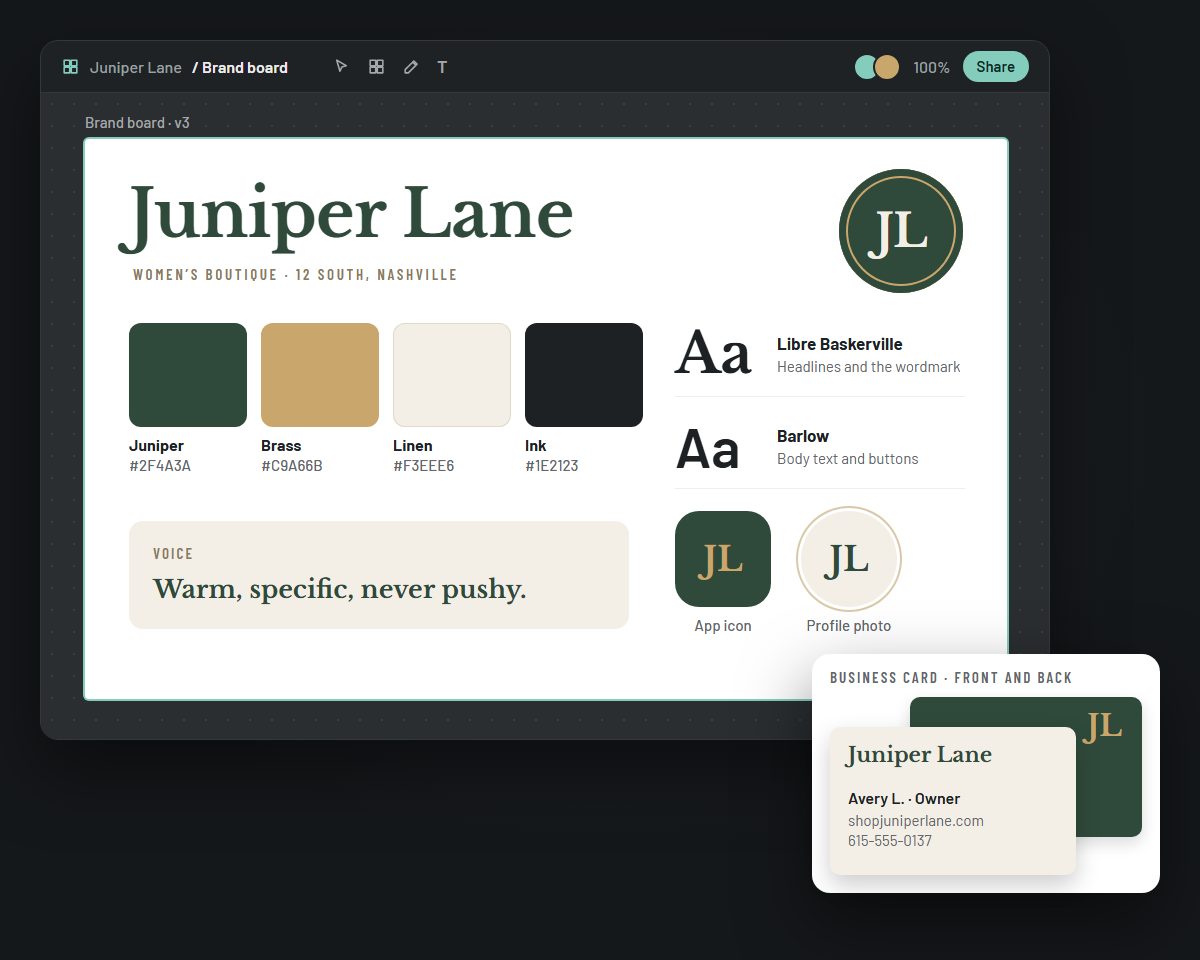Click the round JL monogram logo
1200x960 pixels.
900,231
